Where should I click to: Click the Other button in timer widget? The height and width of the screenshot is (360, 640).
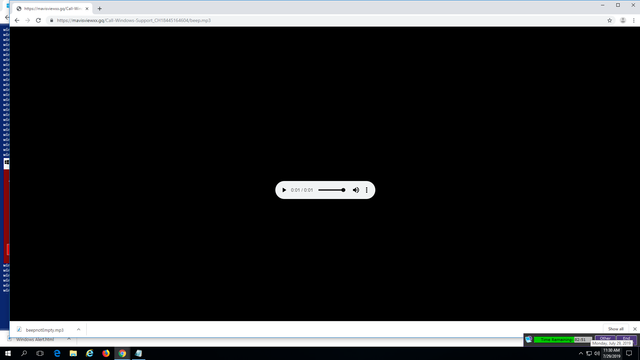(x=605, y=339)
